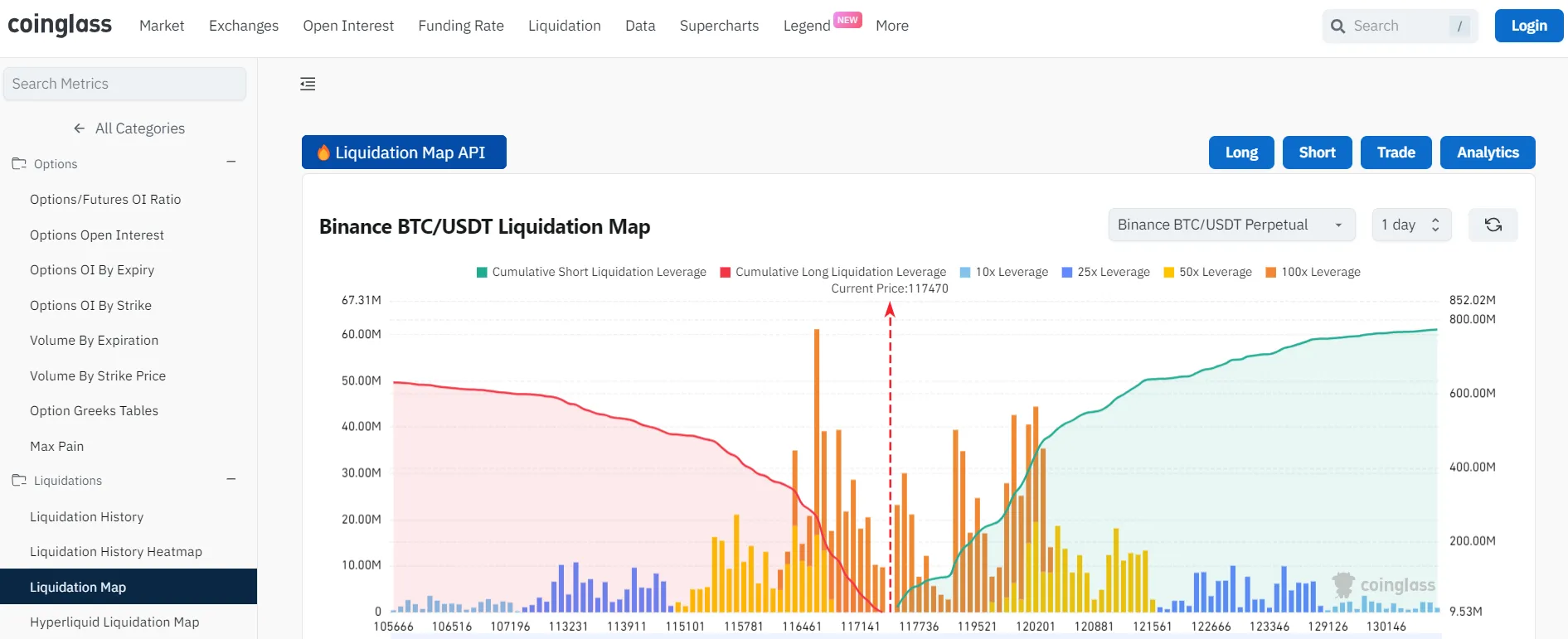Open Option Greeks Tables page
Image resolution: width=1568 pixels, height=639 pixels.
pyautogui.click(x=94, y=411)
